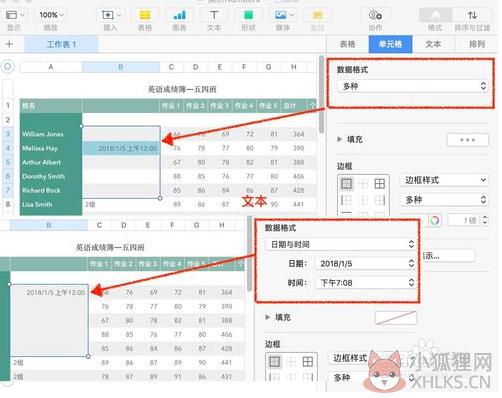Switch to the 排列 tab
502x398 pixels.
pyautogui.click(x=477, y=44)
